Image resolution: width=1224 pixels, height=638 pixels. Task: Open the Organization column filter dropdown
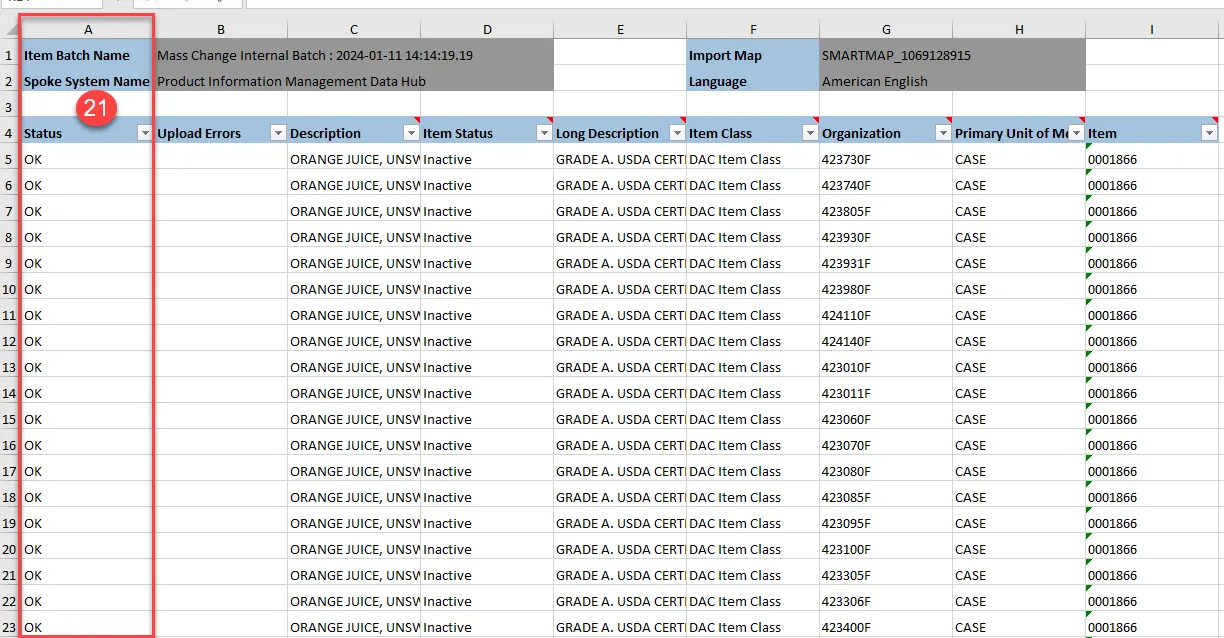tap(942, 133)
